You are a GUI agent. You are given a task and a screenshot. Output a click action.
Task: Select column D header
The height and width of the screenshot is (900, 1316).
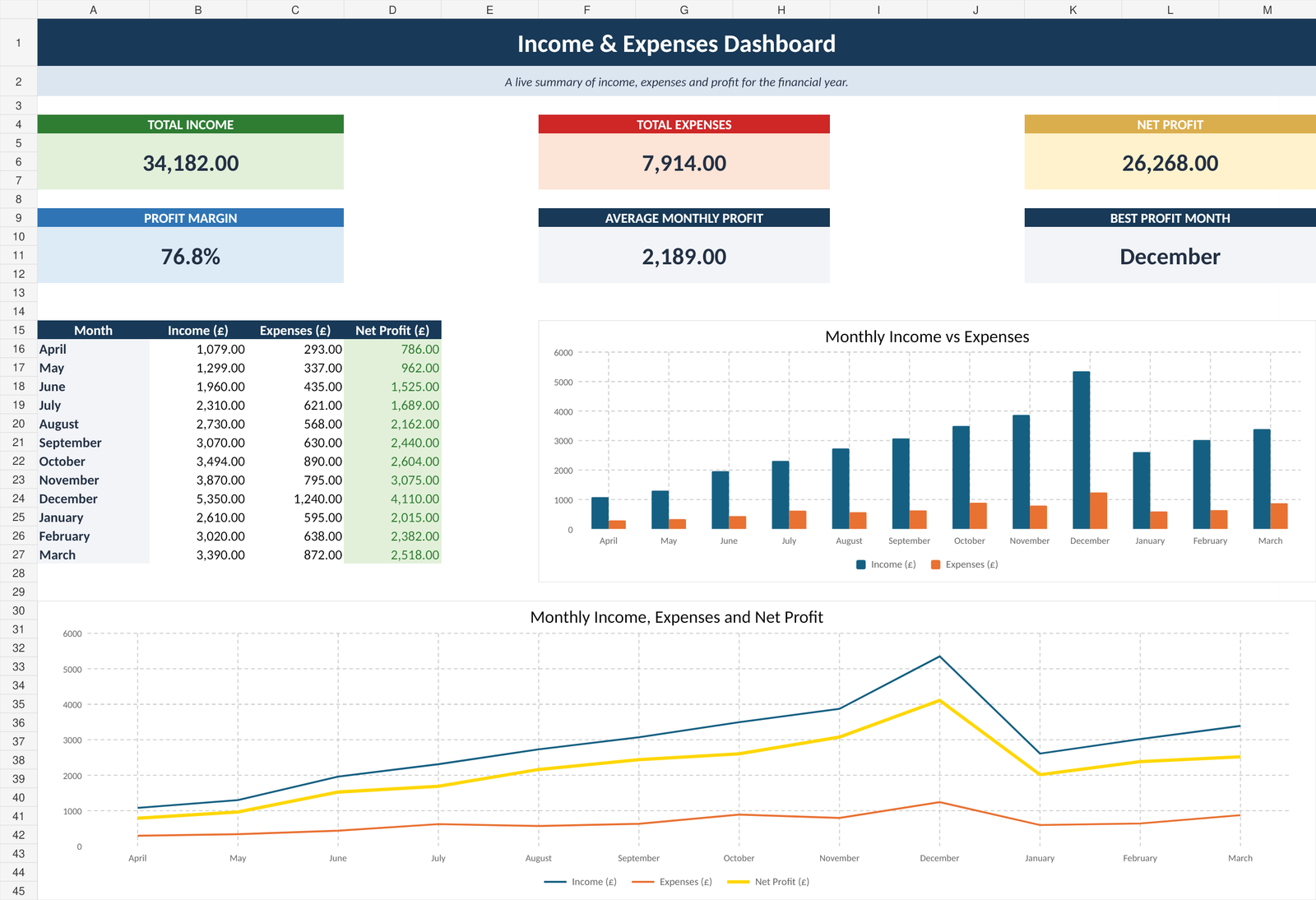(x=392, y=10)
